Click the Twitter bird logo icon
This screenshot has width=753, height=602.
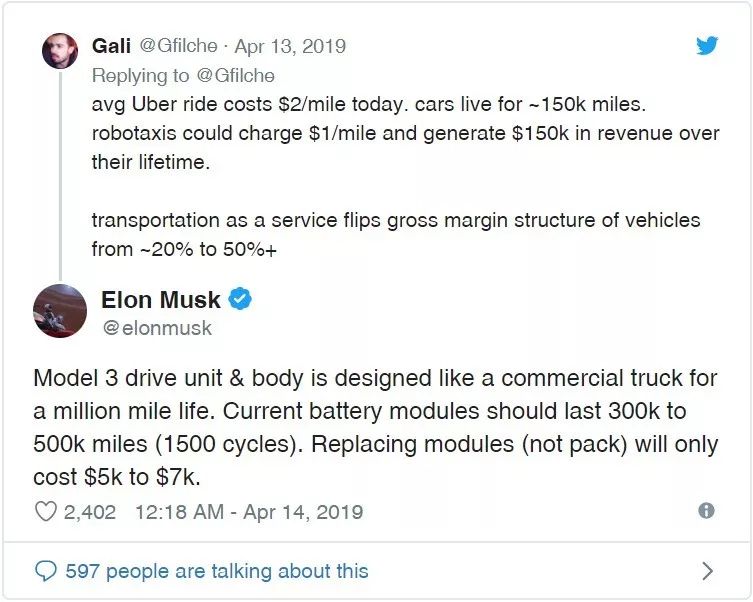(707, 46)
